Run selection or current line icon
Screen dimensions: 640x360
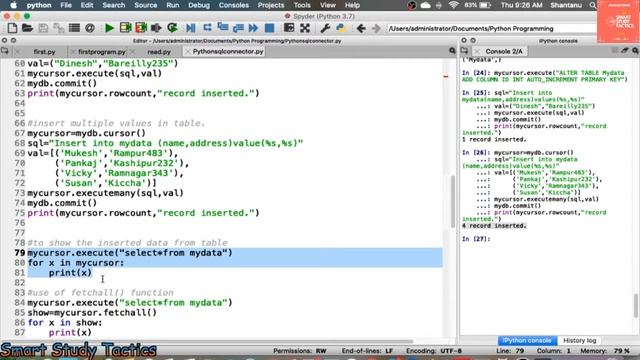click(156, 28)
